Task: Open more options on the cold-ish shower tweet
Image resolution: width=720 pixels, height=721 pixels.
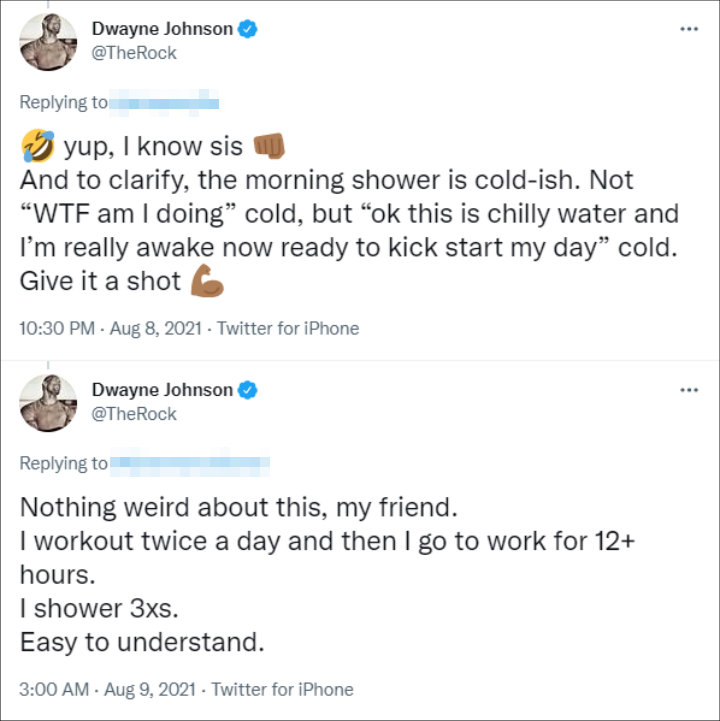Action: click(688, 29)
